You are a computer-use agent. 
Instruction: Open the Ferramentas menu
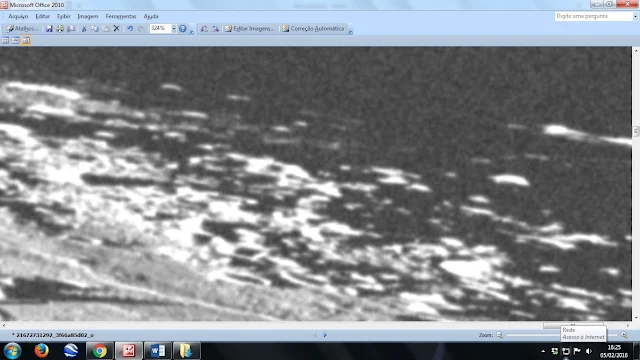coord(121,16)
